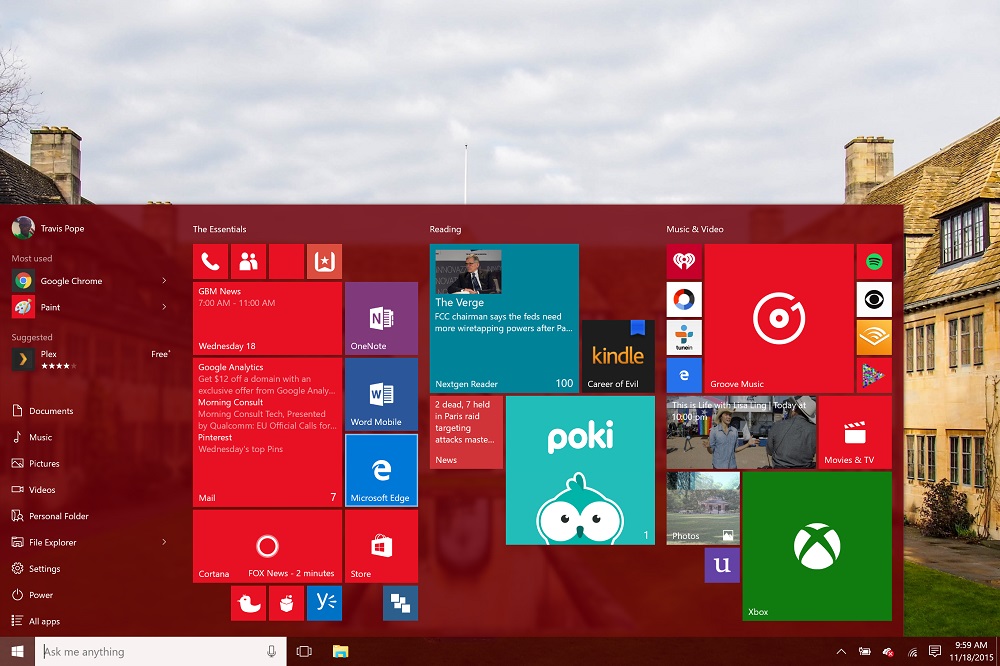Expand Google Chrome jump list arrow
The image size is (1000, 666).
(x=164, y=281)
